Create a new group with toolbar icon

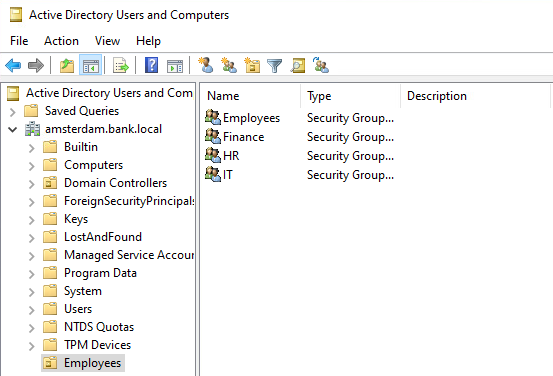[229, 66]
